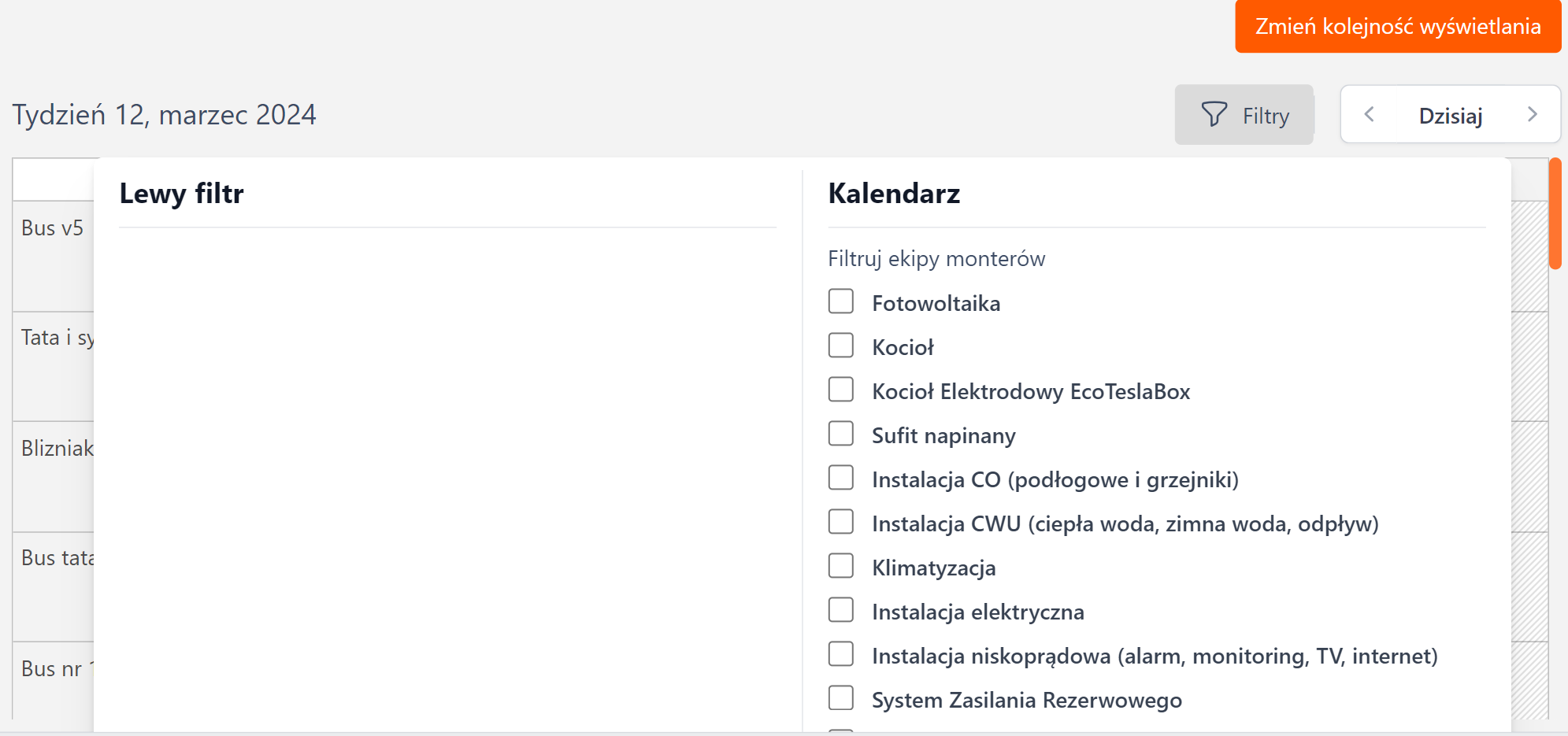The height and width of the screenshot is (736, 1568).
Task: Toggle Instalacja CO (podłogowe i grzejniki)
Action: coord(841,478)
